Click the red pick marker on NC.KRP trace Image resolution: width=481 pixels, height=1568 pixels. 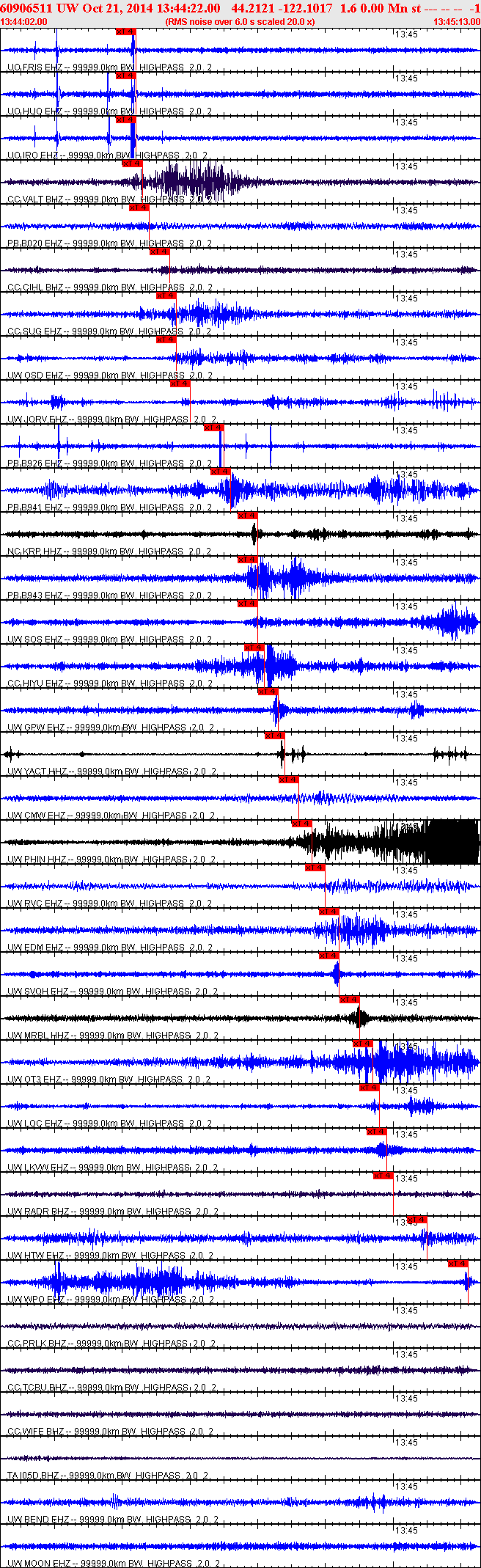click(x=247, y=516)
